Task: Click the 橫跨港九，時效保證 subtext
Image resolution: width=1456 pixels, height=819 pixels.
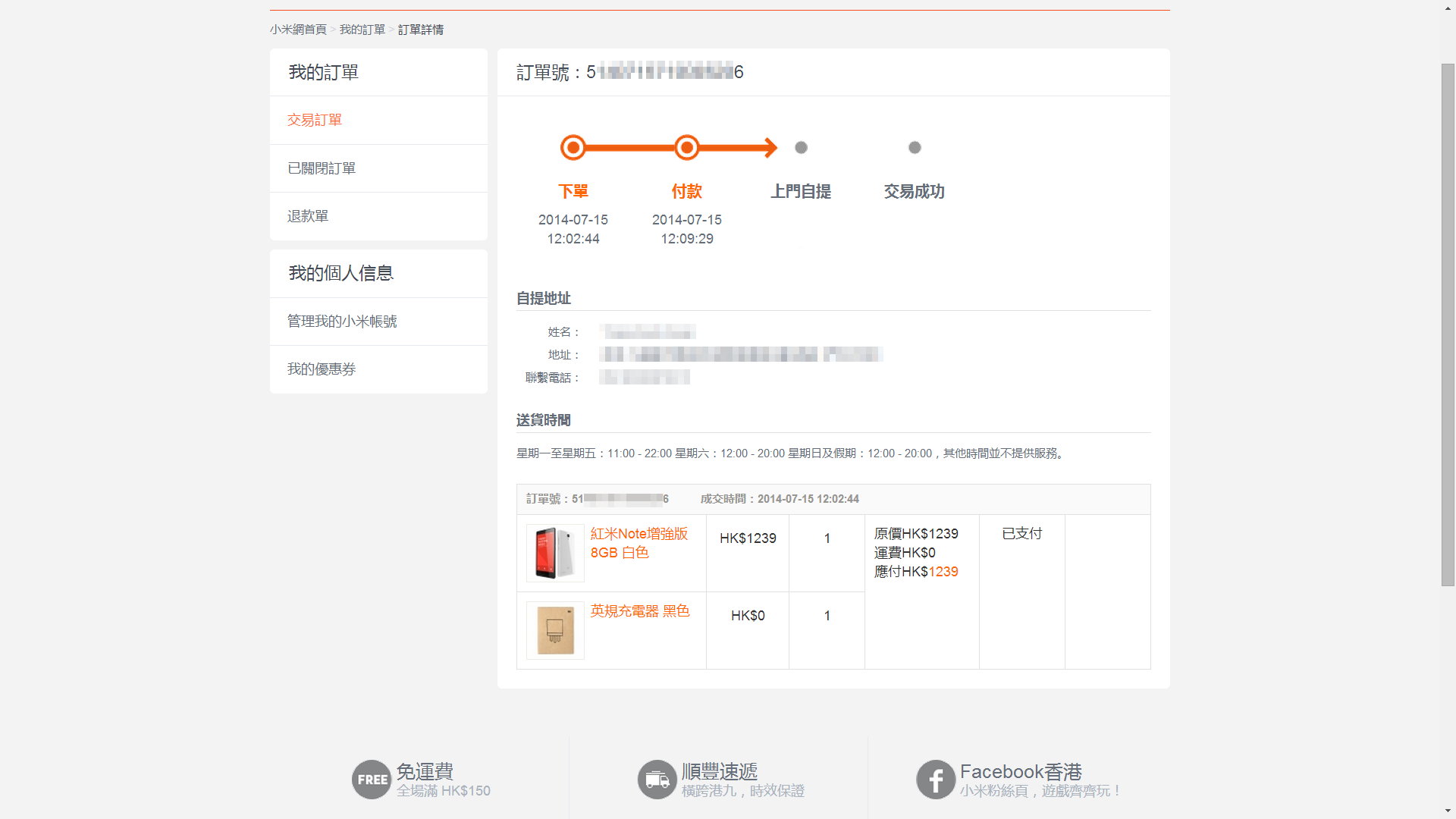Action: click(743, 791)
